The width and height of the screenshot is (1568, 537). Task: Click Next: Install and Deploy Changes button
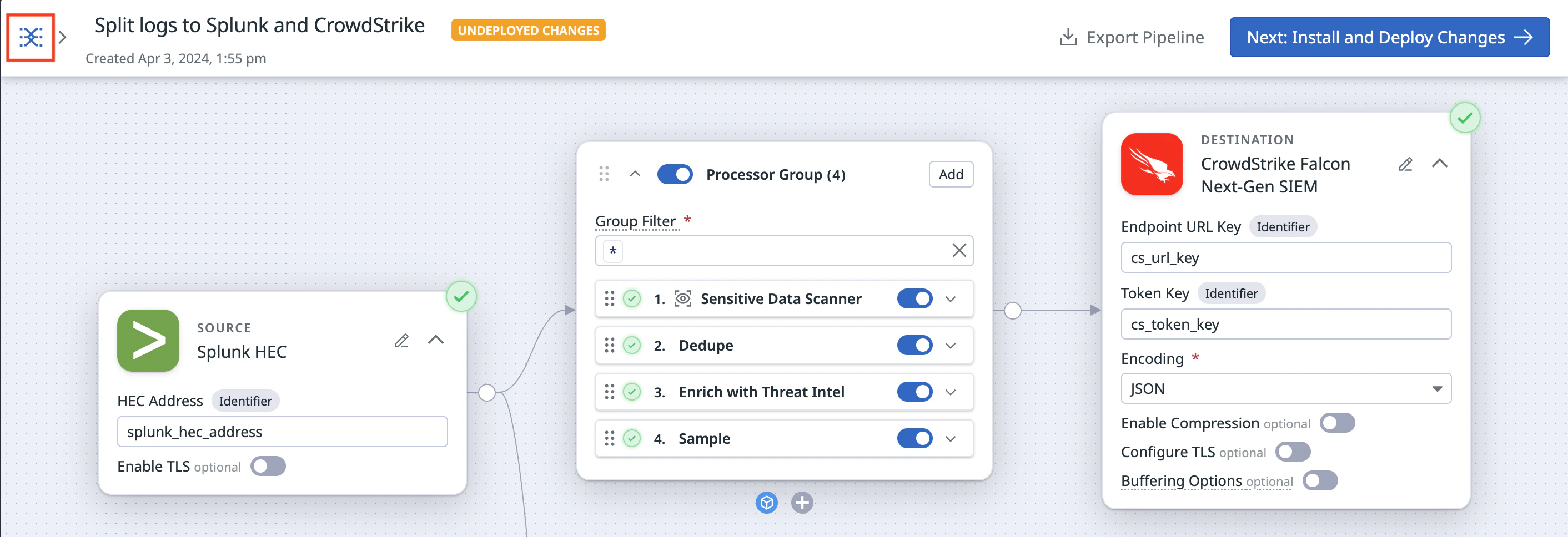click(x=1389, y=38)
